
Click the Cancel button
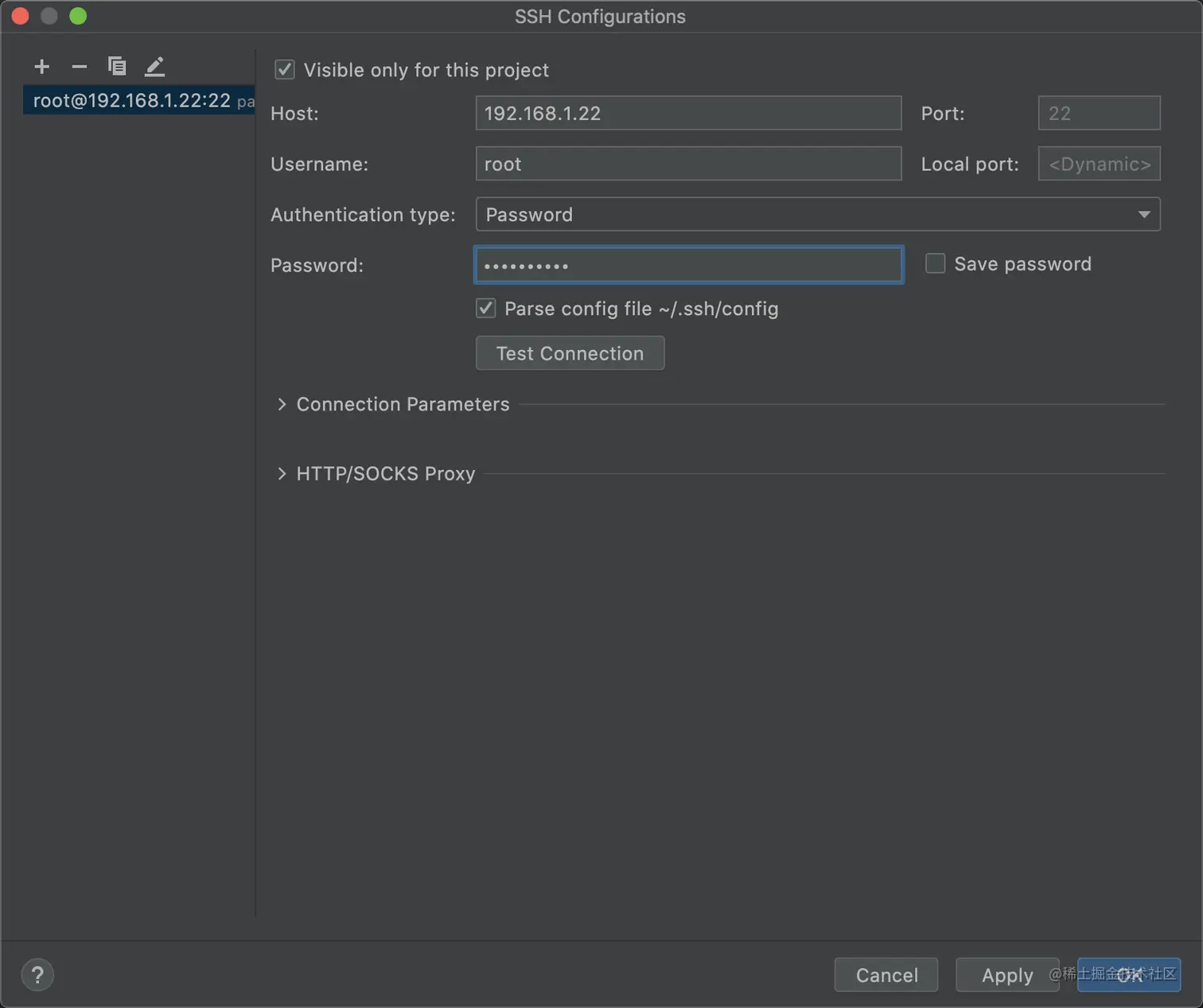click(886, 975)
